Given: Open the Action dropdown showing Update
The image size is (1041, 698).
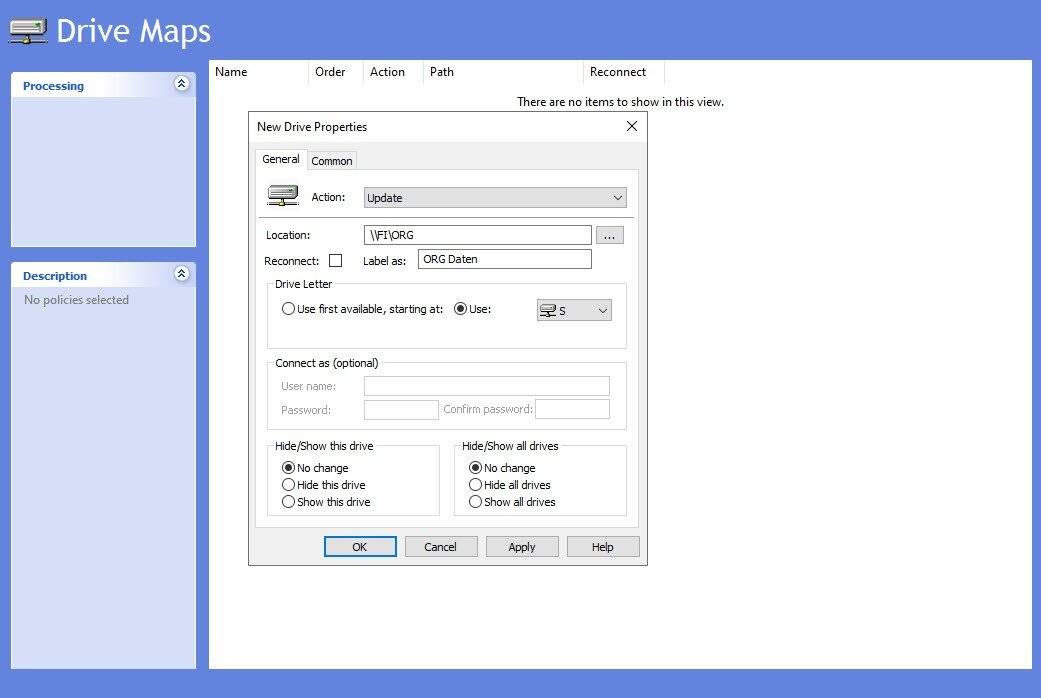Looking at the screenshot, I should click(495, 198).
